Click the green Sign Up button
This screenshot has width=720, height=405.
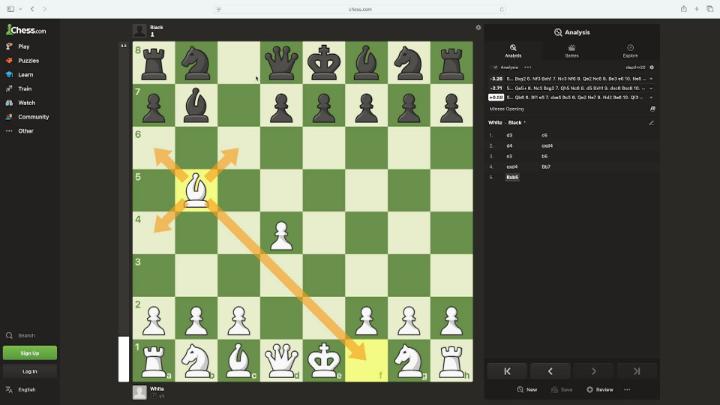coord(30,353)
